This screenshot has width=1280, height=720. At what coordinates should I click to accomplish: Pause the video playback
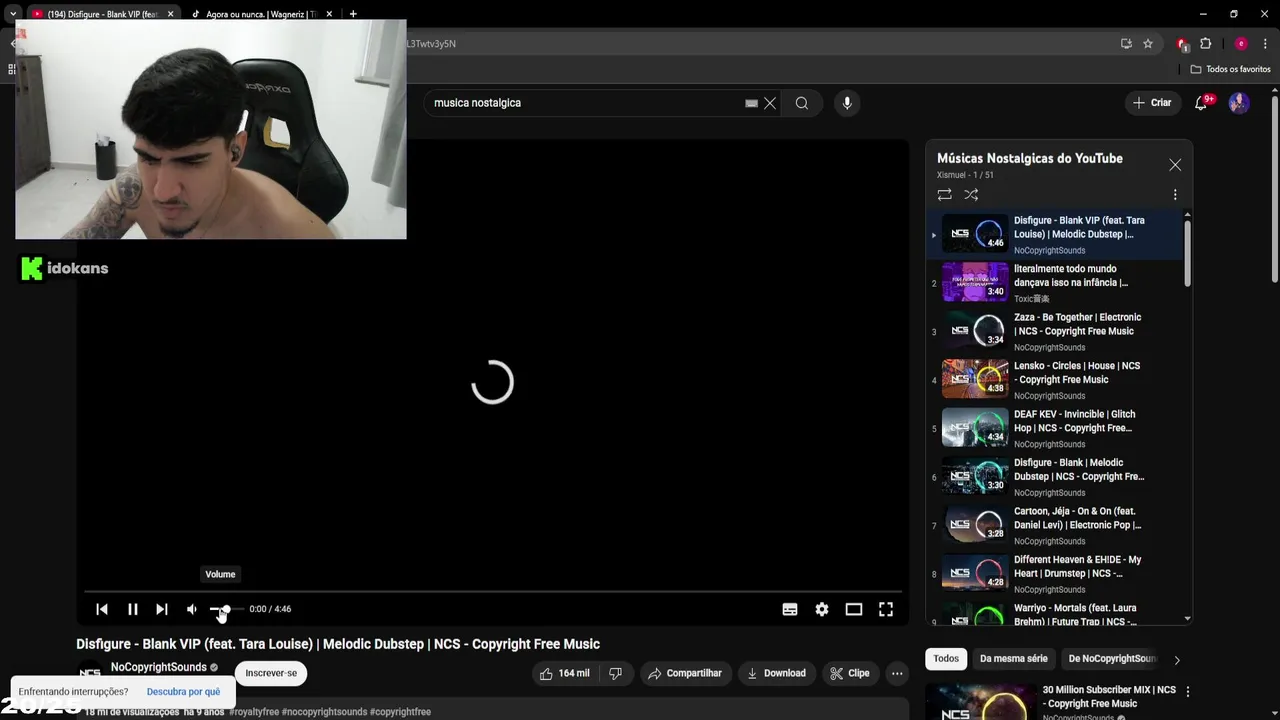click(x=132, y=609)
